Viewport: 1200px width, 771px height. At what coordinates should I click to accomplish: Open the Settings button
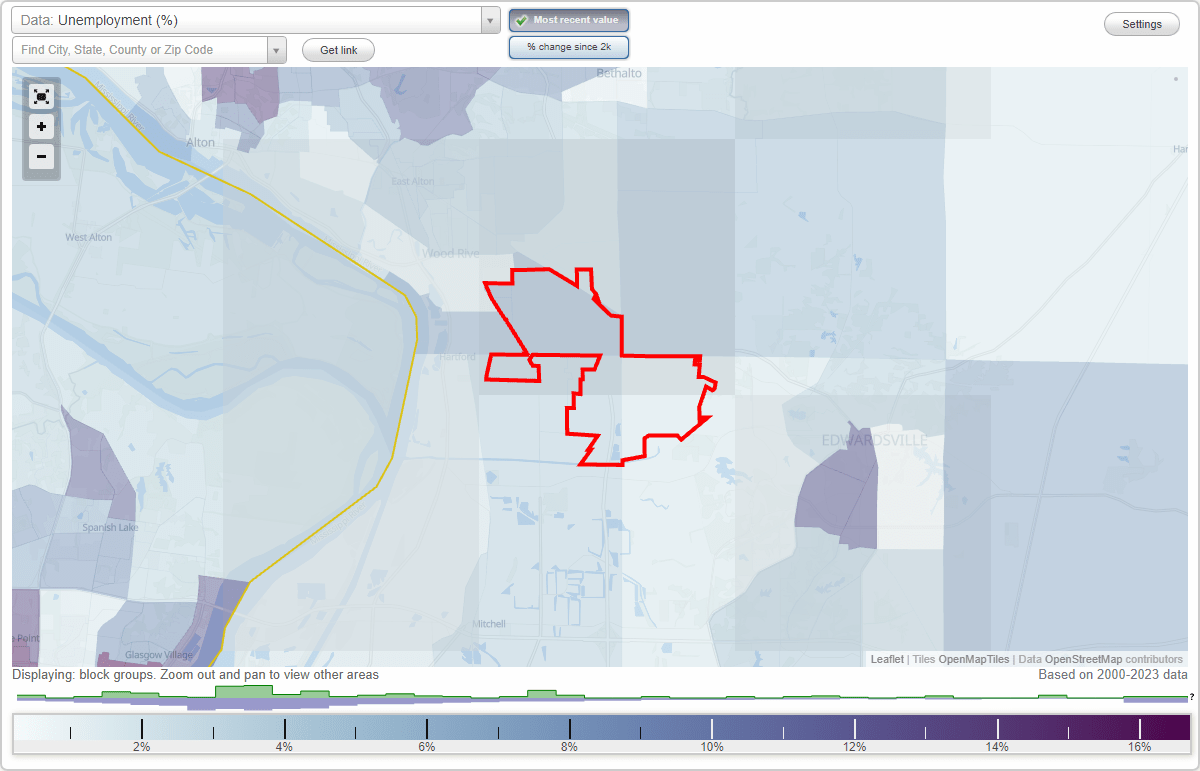pyautogui.click(x=1142, y=24)
